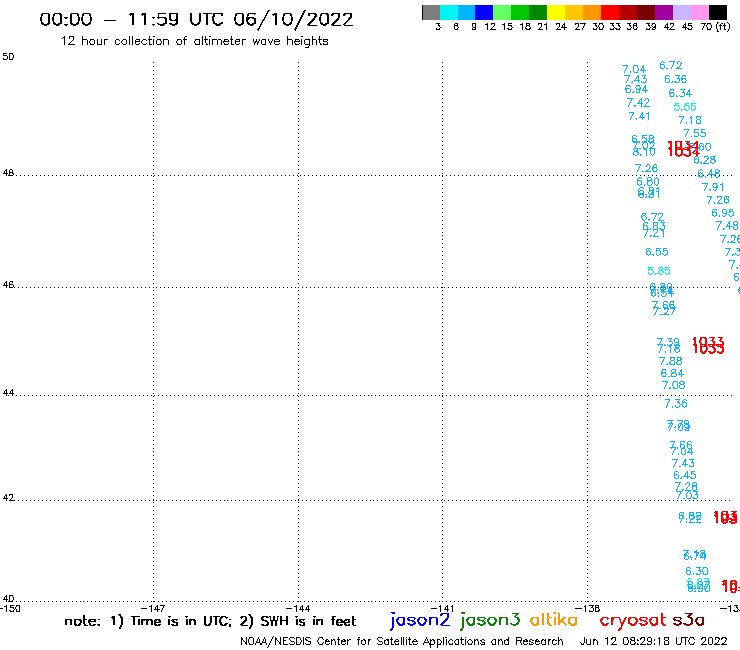Click the wave height value 6.55

[x=657, y=253]
